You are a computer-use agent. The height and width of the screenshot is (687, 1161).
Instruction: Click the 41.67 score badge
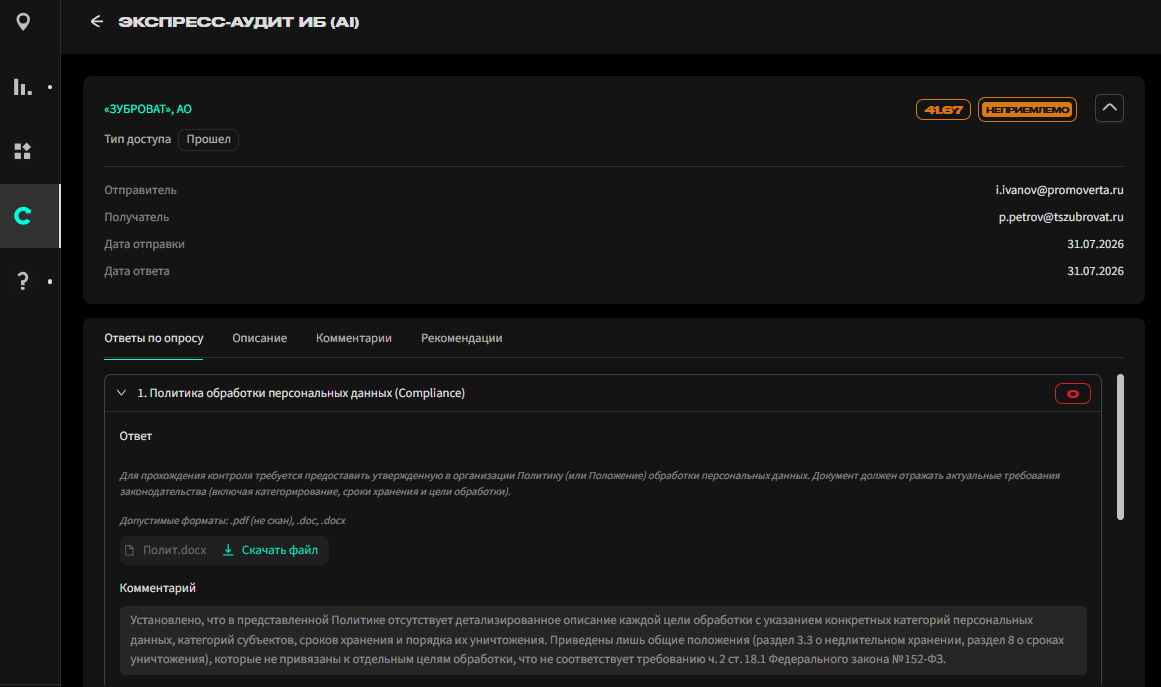coord(943,110)
